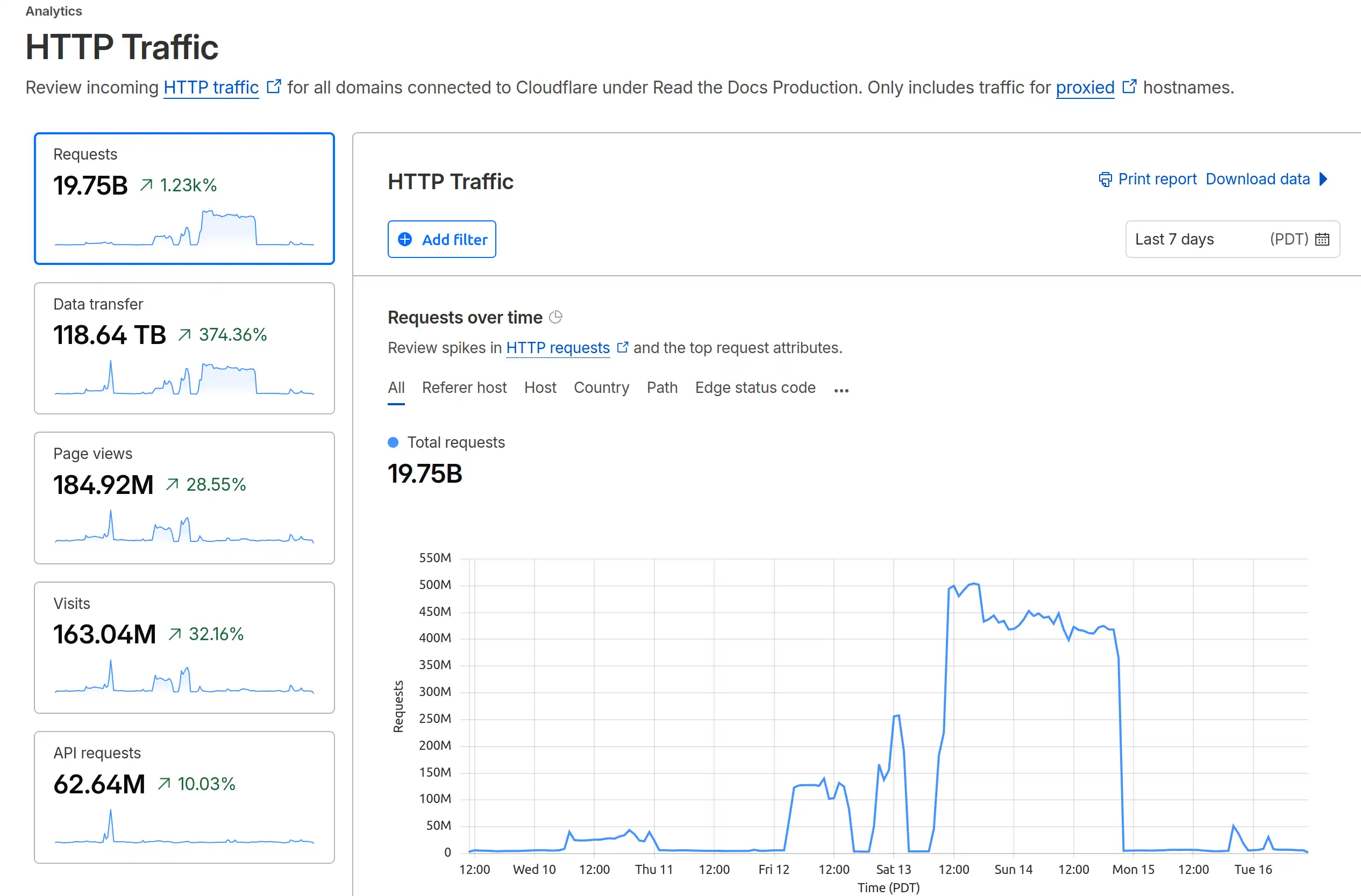Image resolution: width=1361 pixels, height=896 pixels.
Task: Open the Last 7 days range dropdown
Action: click(x=1232, y=239)
